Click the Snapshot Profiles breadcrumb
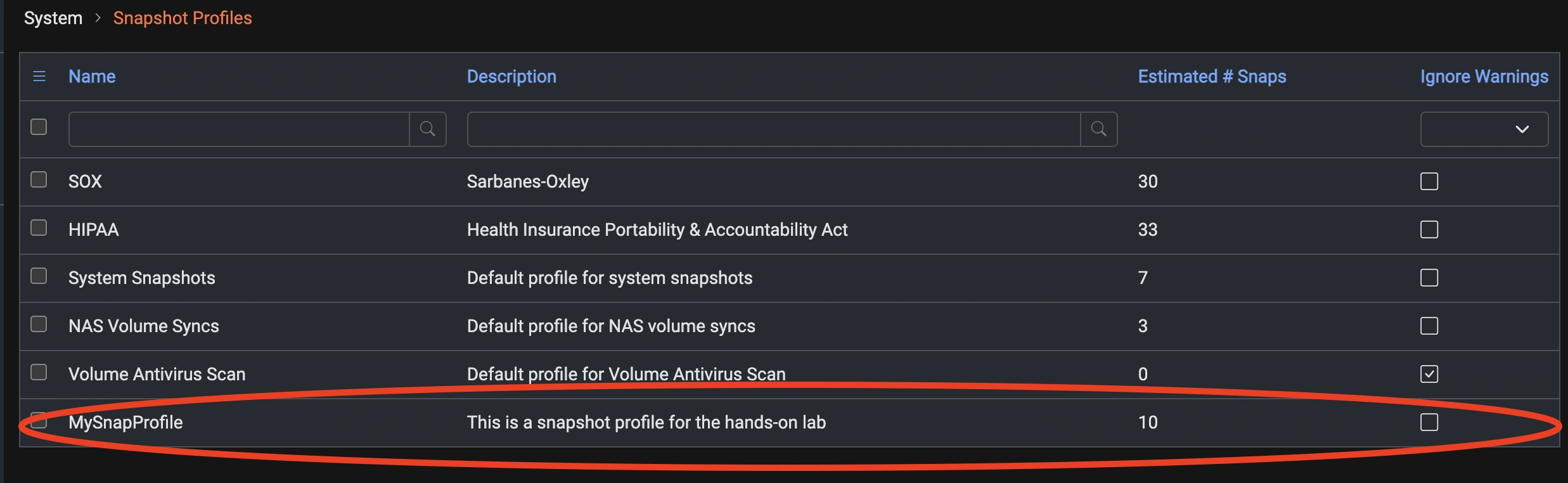 click(x=182, y=17)
